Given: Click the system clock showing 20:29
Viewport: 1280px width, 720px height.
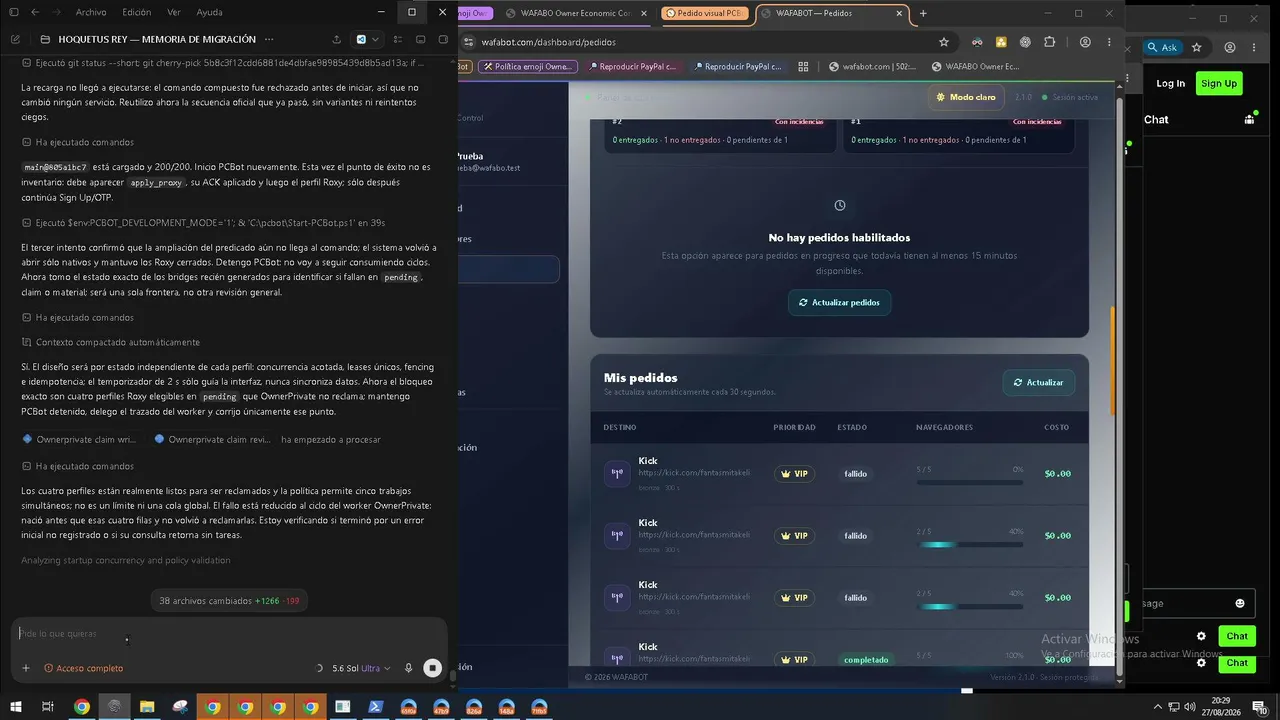Looking at the screenshot, I should [x=1220, y=707].
